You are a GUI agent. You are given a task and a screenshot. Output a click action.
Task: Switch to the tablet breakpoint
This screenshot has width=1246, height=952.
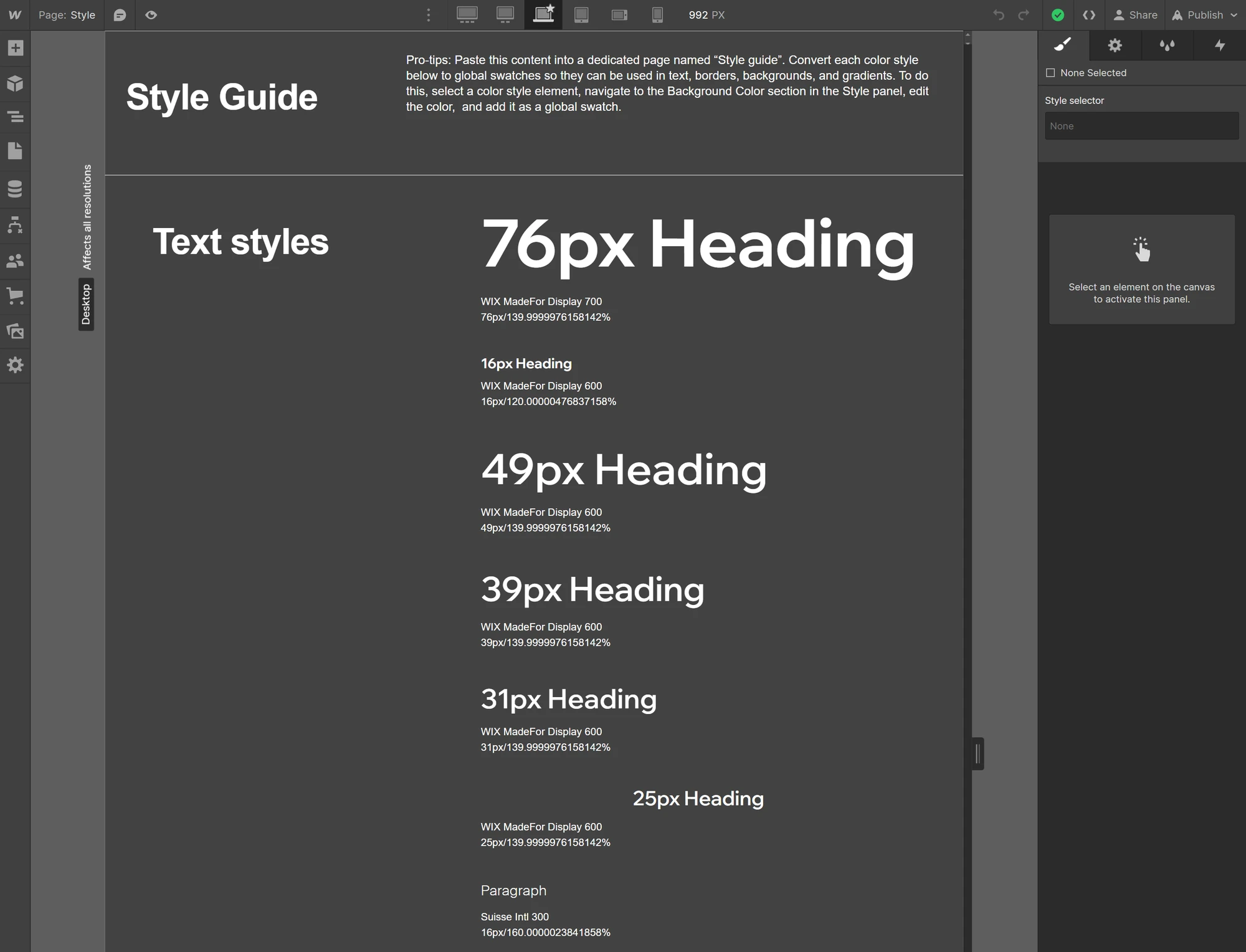coord(581,15)
